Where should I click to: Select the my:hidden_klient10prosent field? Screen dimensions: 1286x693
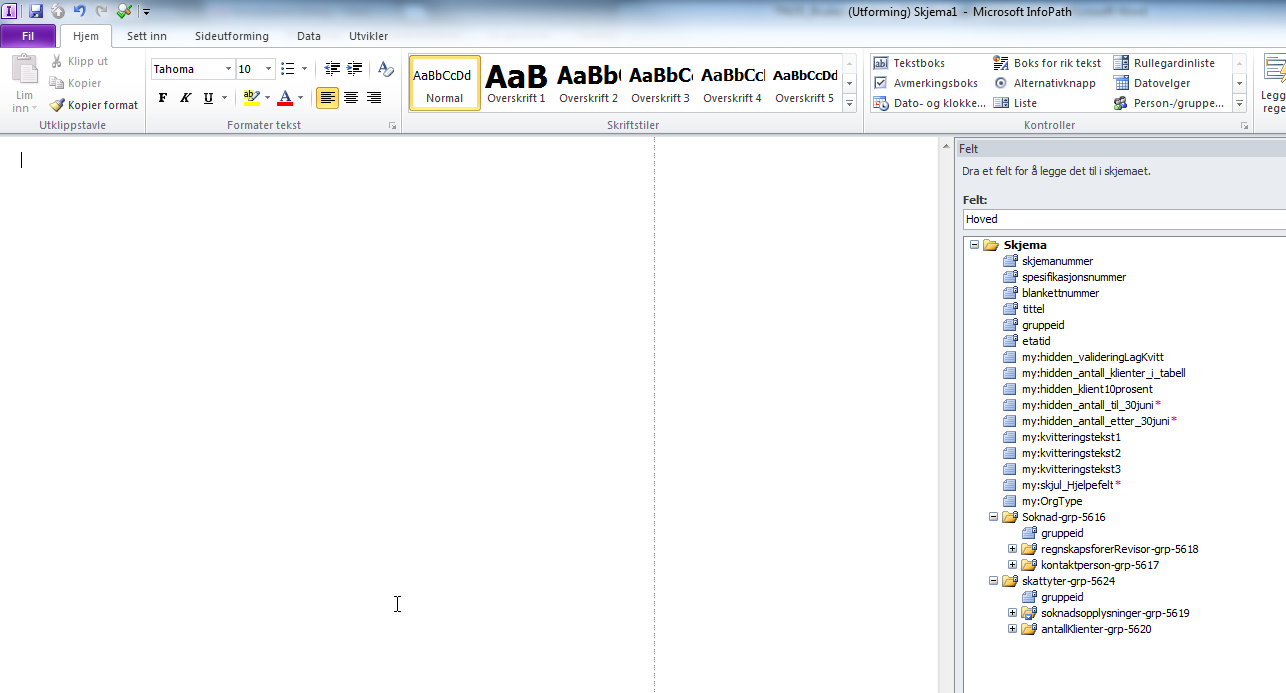[x=1087, y=389]
